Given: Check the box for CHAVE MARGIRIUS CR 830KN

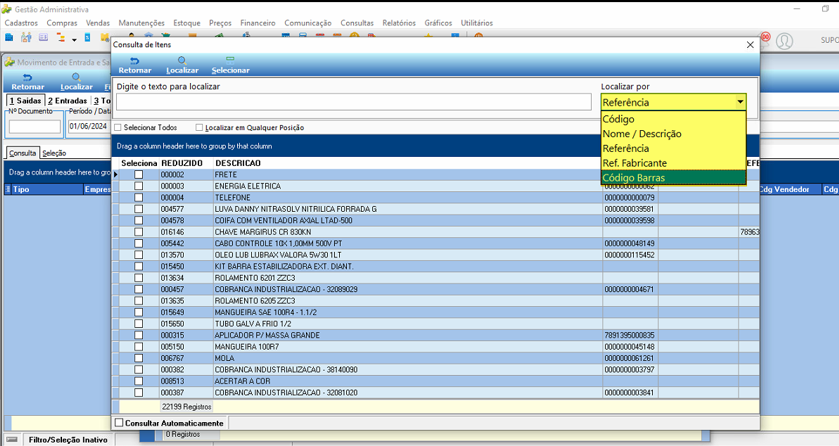Looking at the screenshot, I should [139, 232].
